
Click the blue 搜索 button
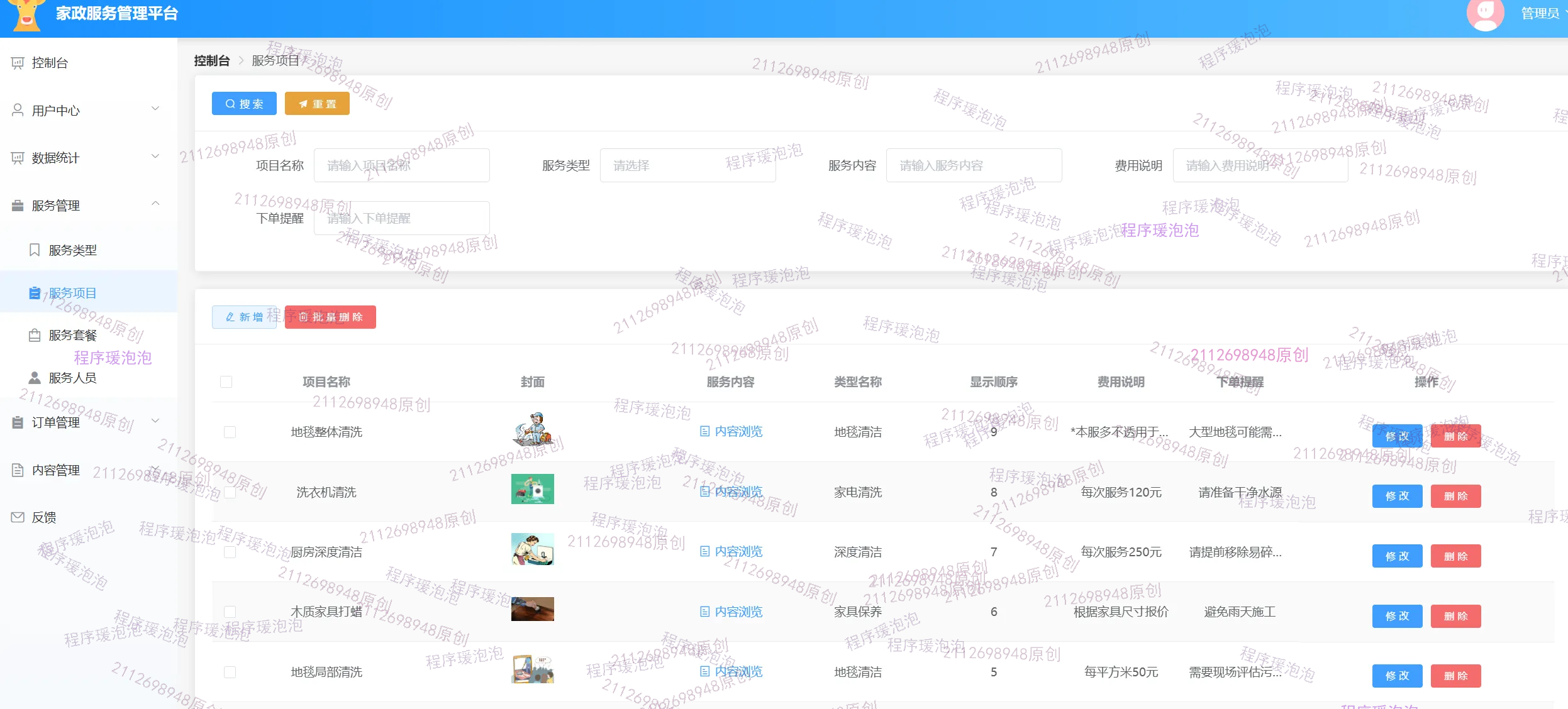click(244, 104)
